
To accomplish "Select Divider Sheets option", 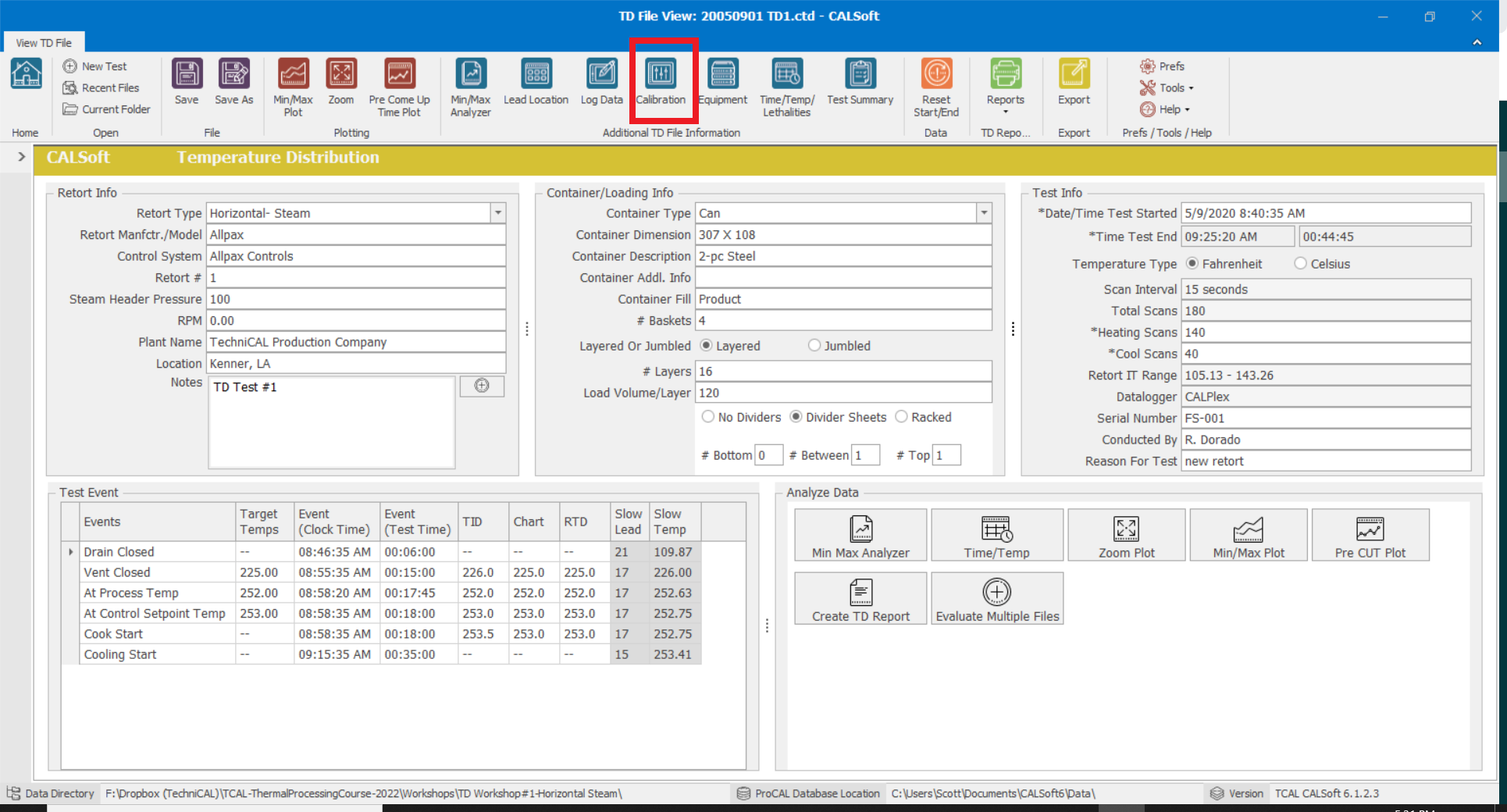I will [x=796, y=417].
